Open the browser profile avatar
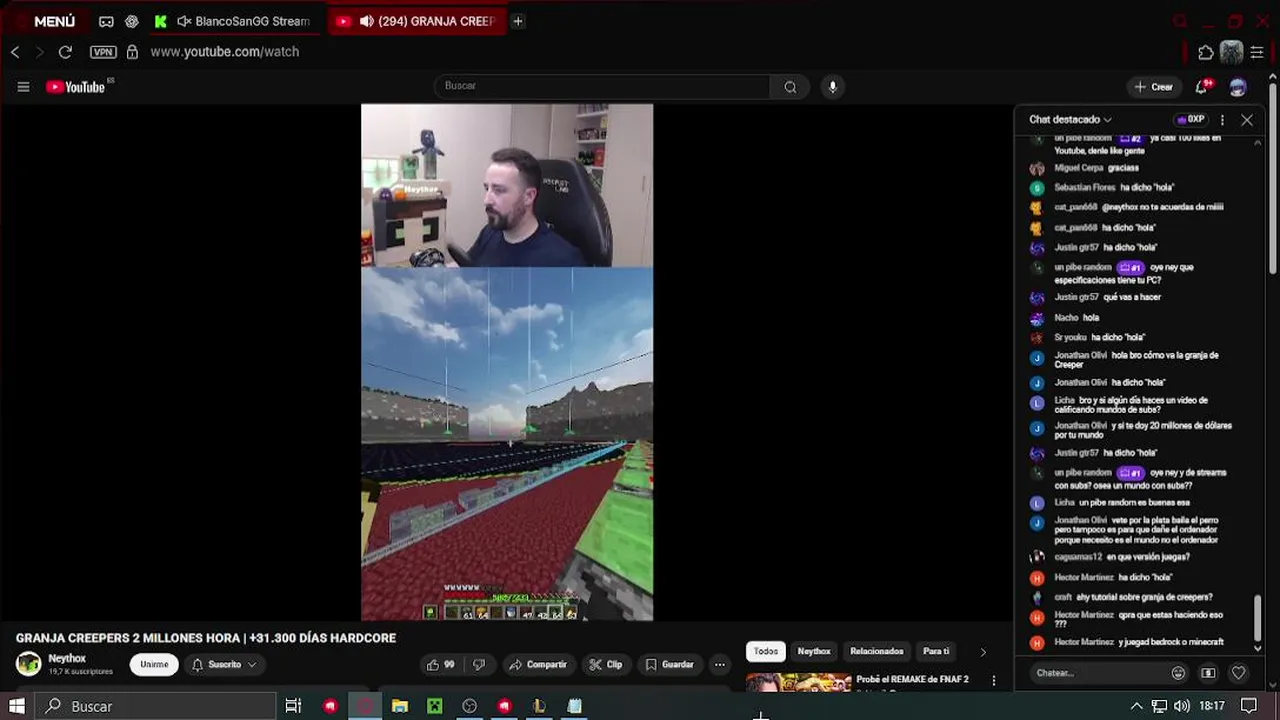 1231,52
